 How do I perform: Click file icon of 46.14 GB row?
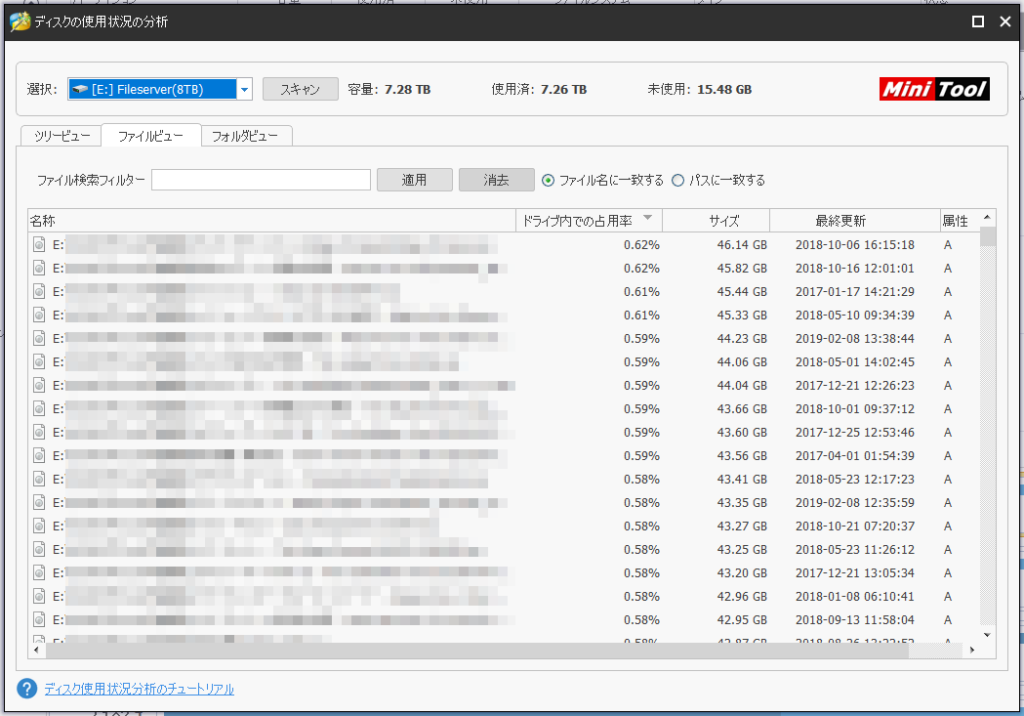39,245
